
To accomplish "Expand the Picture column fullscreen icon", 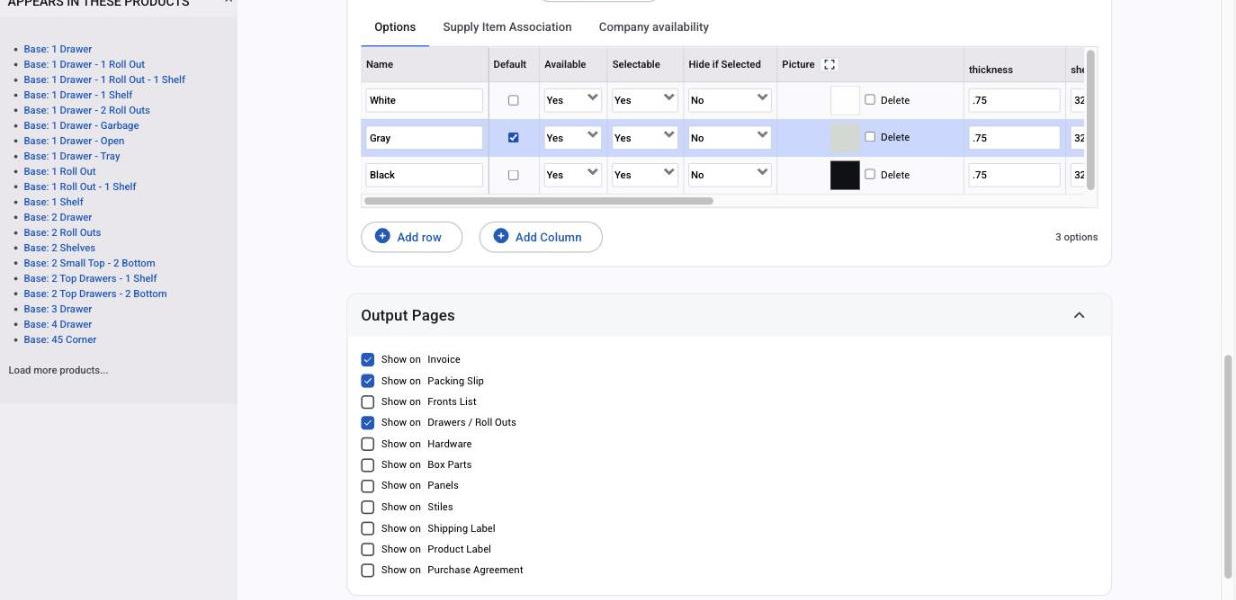I will pyautogui.click(x=829, y=64).
